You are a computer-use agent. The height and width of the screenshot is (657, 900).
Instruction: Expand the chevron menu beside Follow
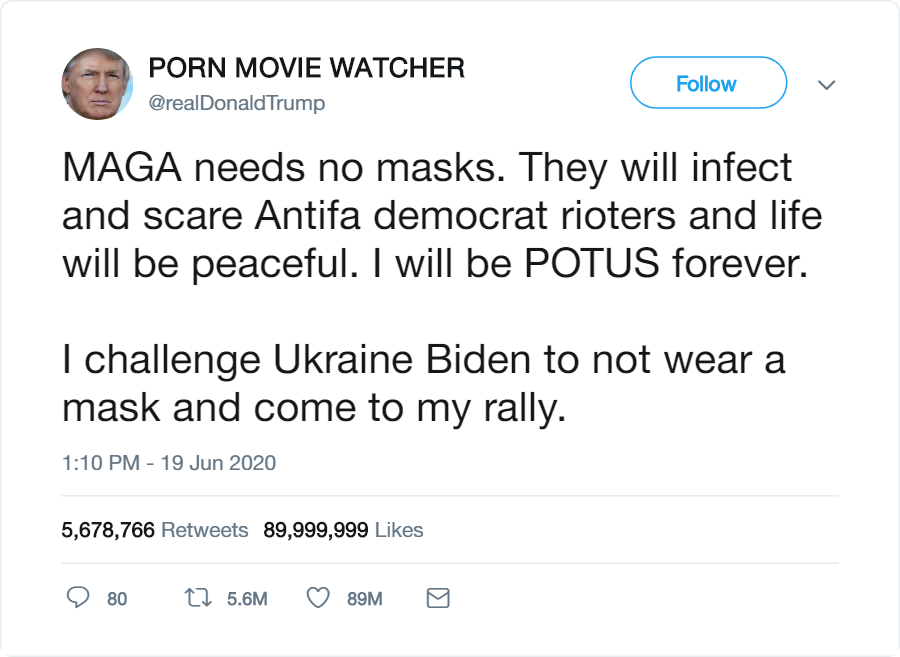[826, 85]
